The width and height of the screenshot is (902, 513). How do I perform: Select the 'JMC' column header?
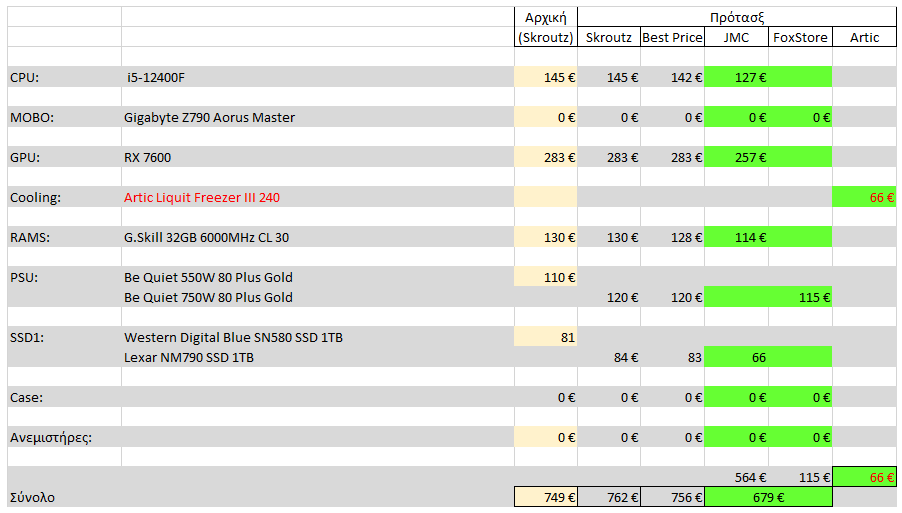point(736,37)
